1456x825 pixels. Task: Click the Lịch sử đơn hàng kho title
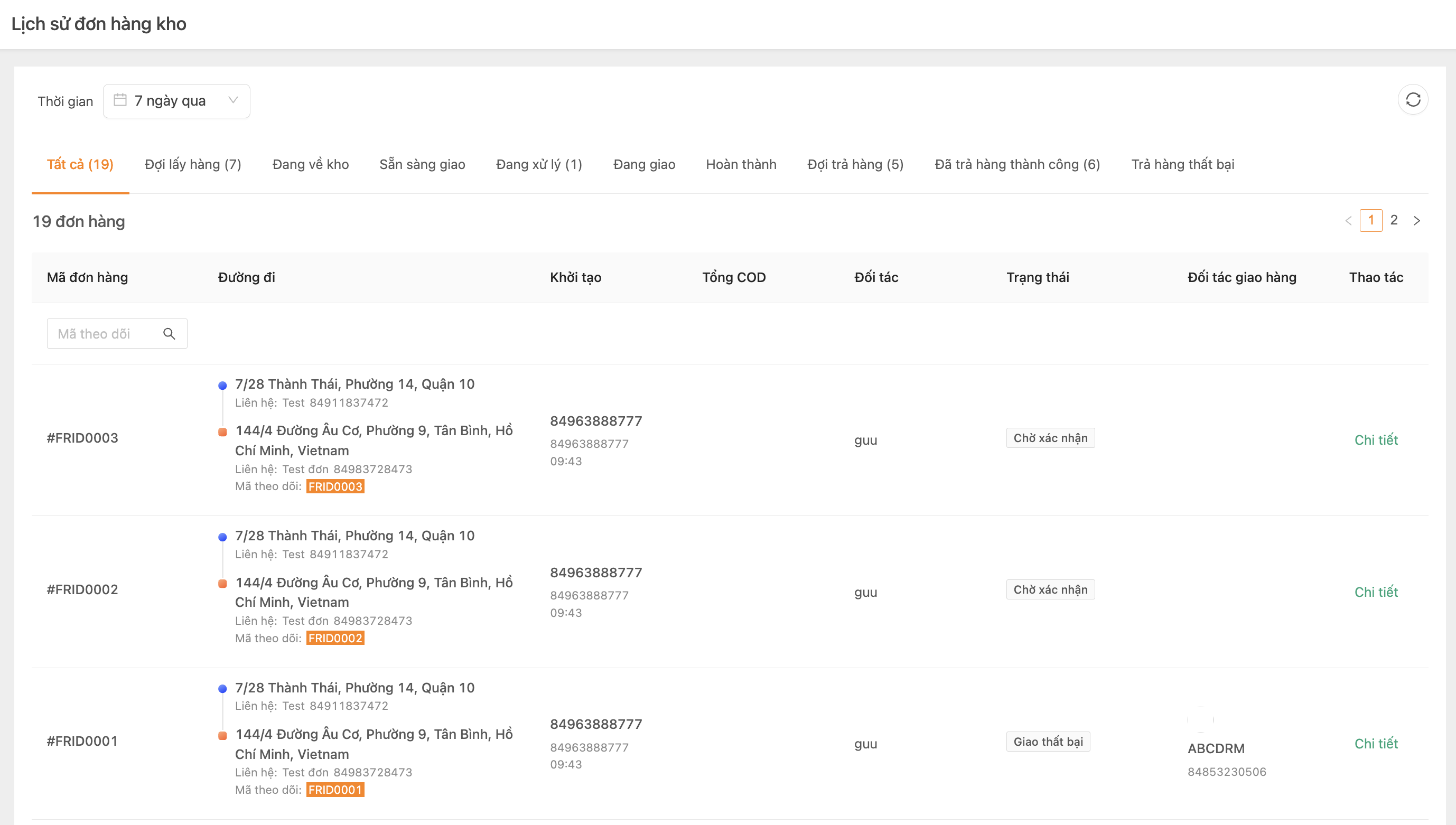pyautogui.click(x=99, y=24)
